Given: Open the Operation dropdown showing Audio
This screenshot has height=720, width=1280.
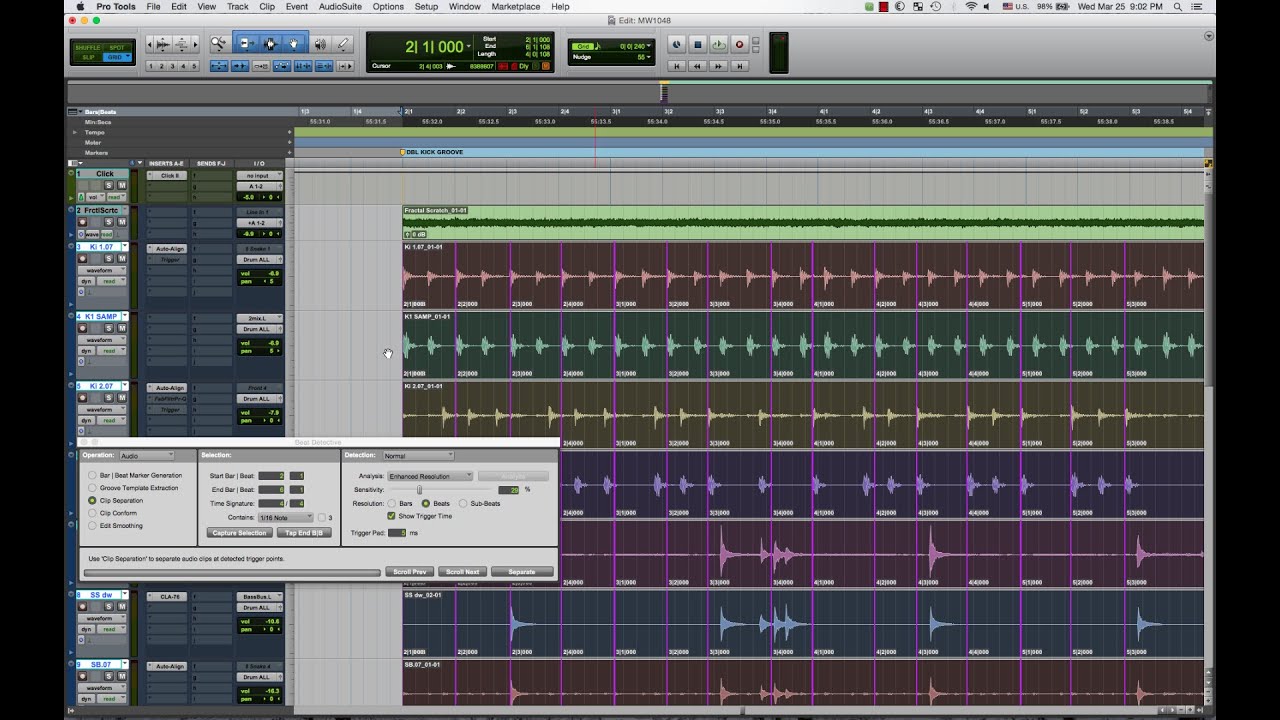Looking at the screenshot, I should coord(146,456).
